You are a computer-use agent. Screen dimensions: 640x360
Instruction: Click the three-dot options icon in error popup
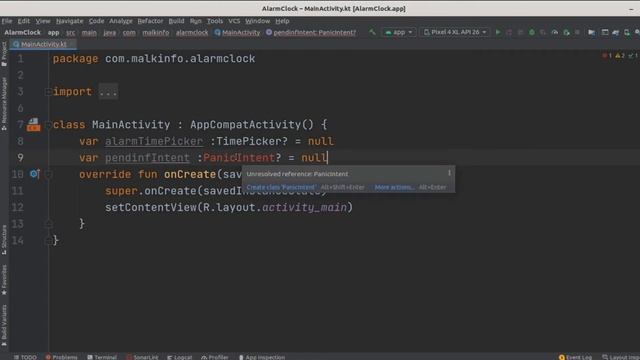pos(449,173)
